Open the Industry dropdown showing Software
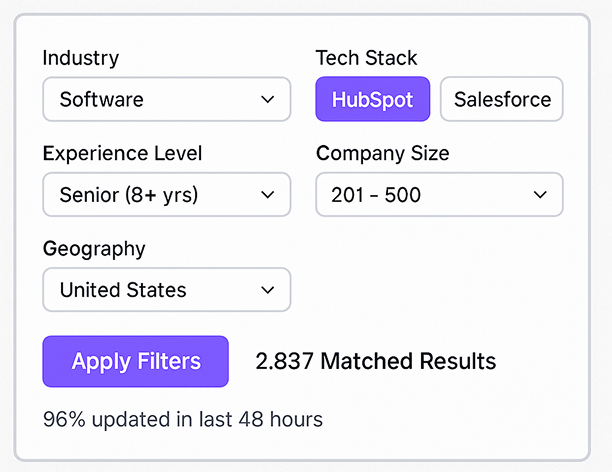 [166, 99]
